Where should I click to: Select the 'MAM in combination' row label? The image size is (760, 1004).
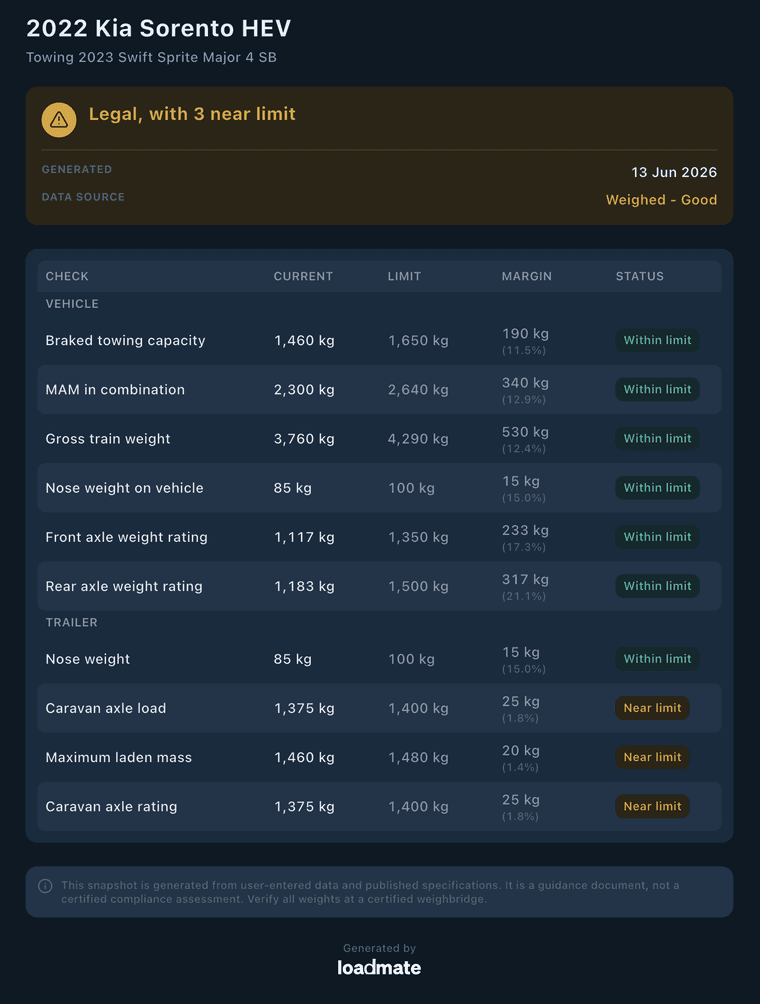coord(115,389)
